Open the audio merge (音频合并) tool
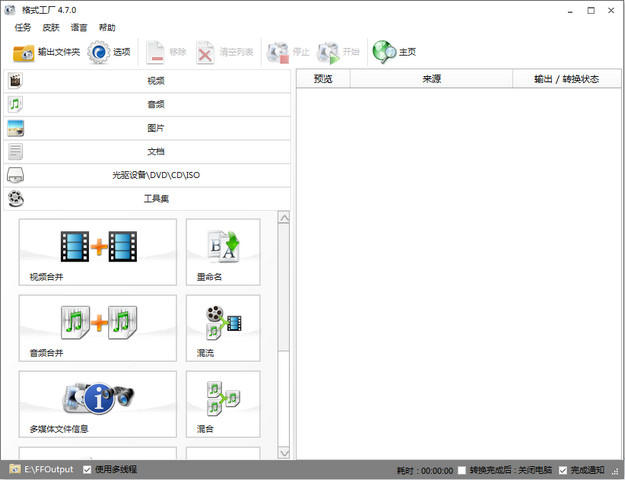The image size is (625, 480). [98, 328]
